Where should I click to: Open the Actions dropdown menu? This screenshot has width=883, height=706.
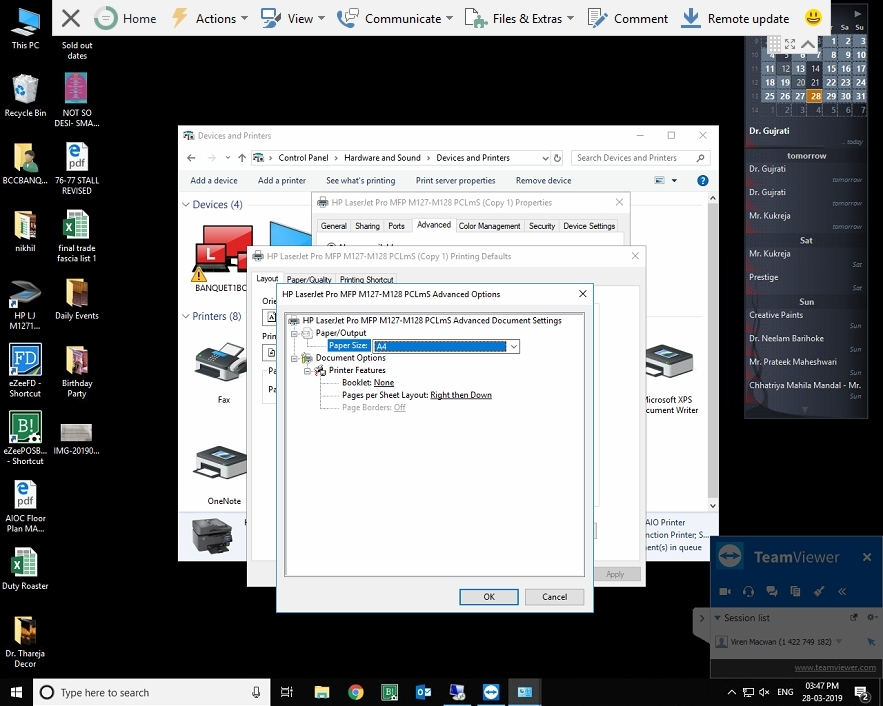(x=209, y=19)
